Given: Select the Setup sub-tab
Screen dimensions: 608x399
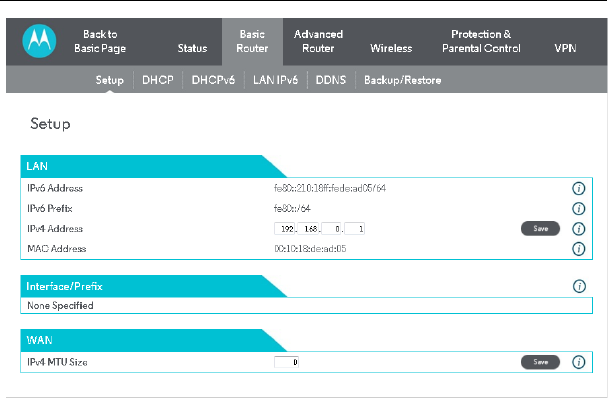Looking at the screenshot, I should coord(110,80).
